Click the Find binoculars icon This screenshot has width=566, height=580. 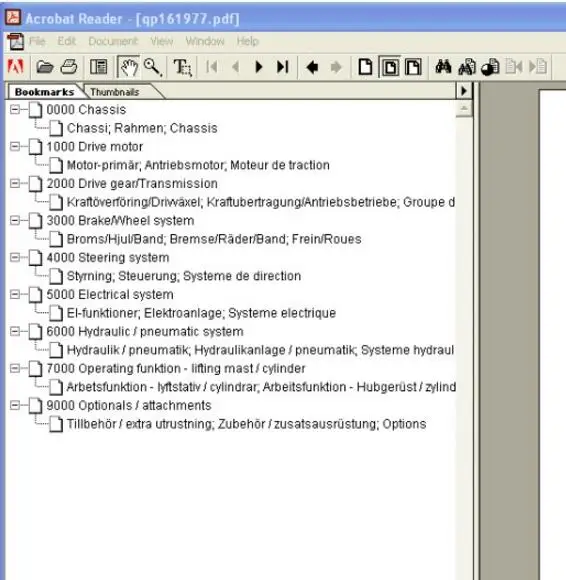point(443,67)
